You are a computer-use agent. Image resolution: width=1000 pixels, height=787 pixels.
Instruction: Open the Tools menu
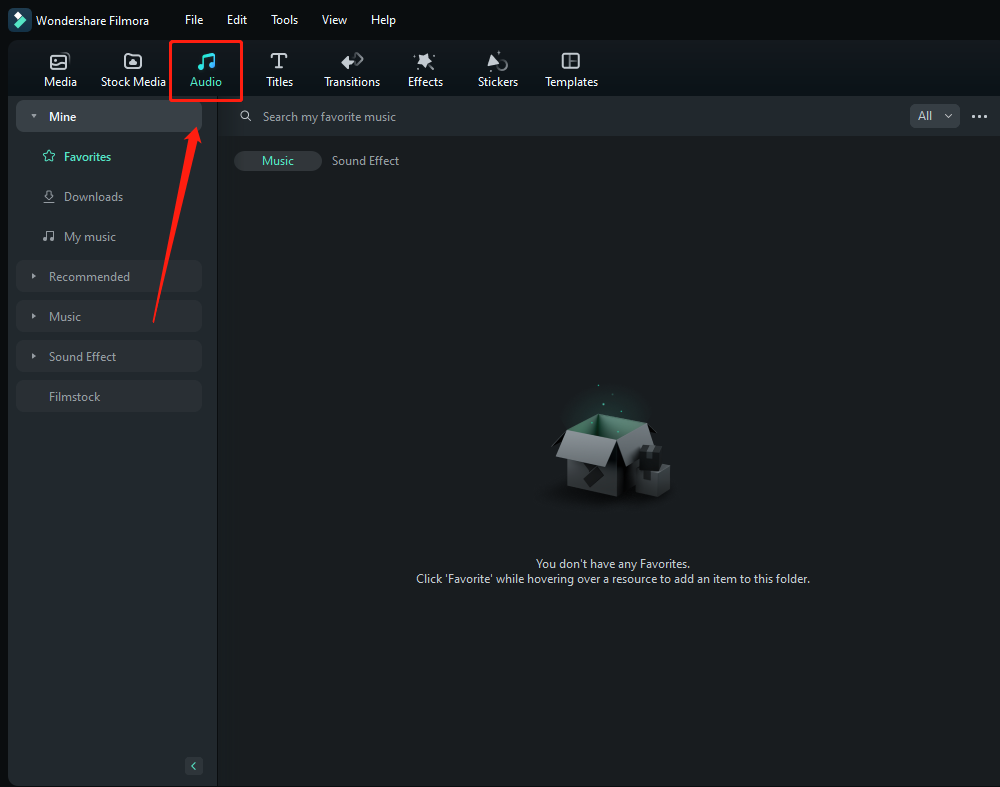284,20
